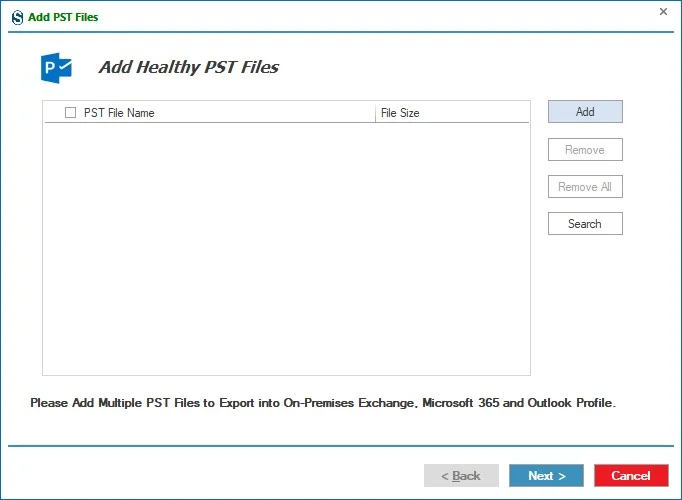This screenshot has width=682, height=500.
Task: Click the disabled Remove button
Action: pyautogui.click(x=585, y=150)
